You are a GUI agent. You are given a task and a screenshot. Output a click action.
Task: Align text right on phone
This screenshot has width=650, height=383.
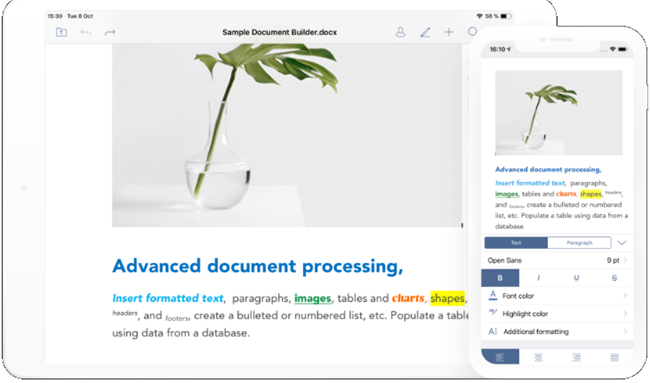point(576,357)
